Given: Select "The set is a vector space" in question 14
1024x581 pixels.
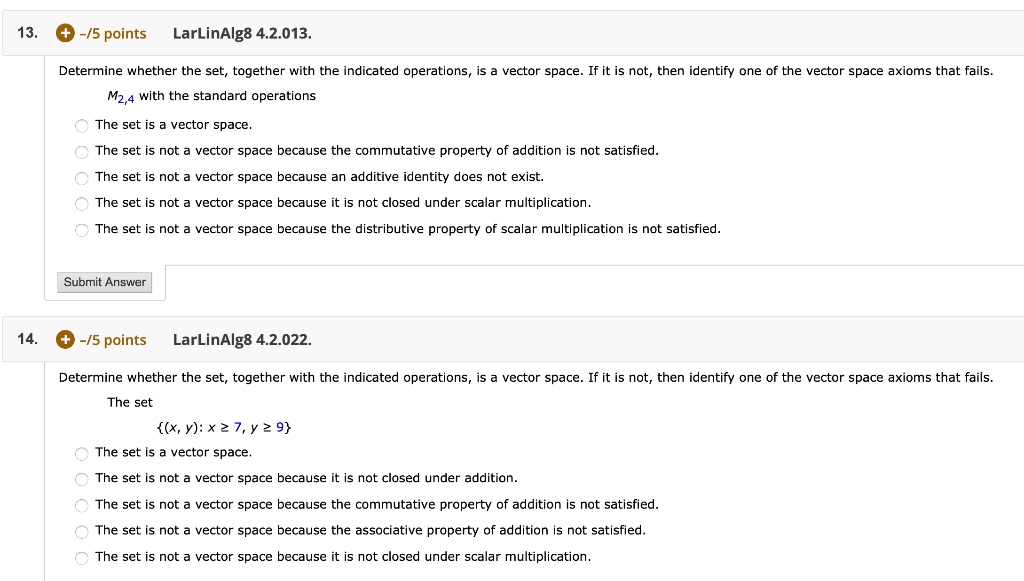Looking at the screenshot, I should click(81, 454).
